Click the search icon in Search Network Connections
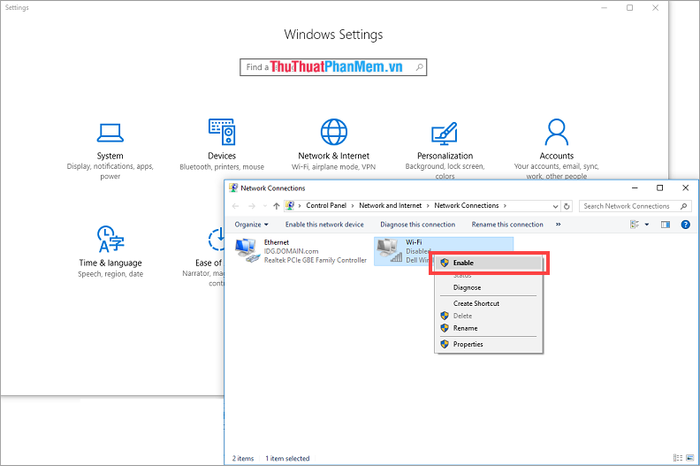700x466 pixels. [683, 206]
